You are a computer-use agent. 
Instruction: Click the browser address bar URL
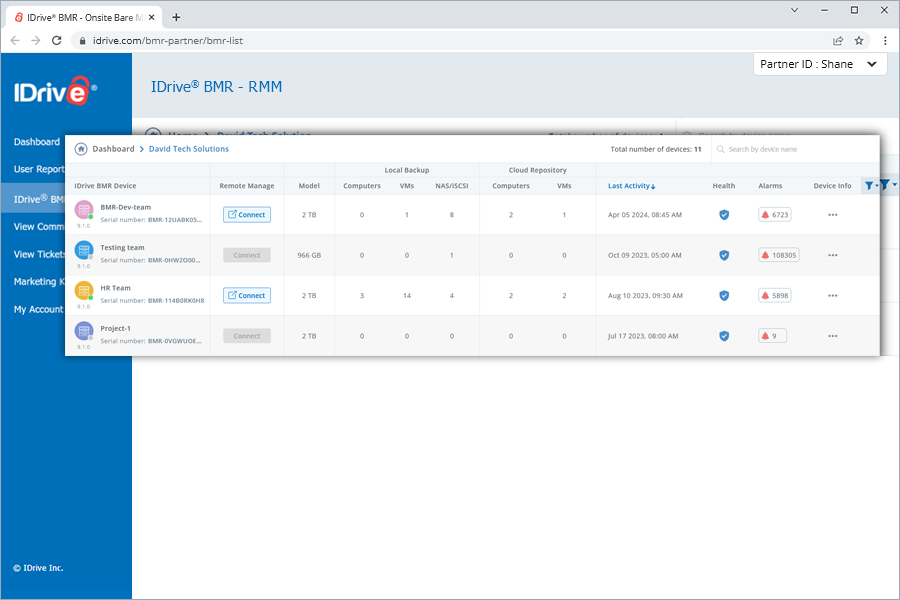click(x=168, y=41)
